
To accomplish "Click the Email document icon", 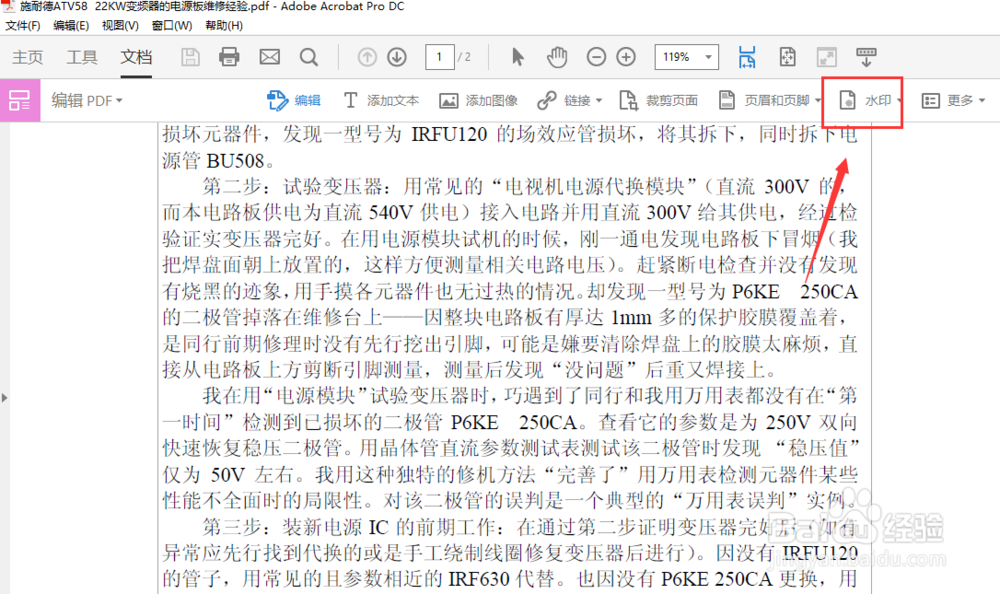I will click(268, 57).
